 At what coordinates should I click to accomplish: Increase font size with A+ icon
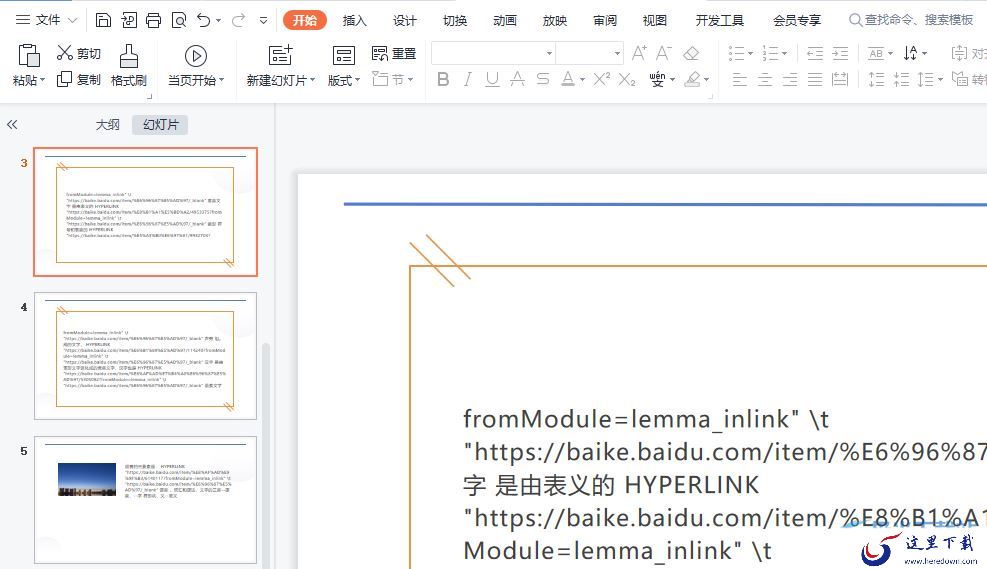click(x=639, y=53)
